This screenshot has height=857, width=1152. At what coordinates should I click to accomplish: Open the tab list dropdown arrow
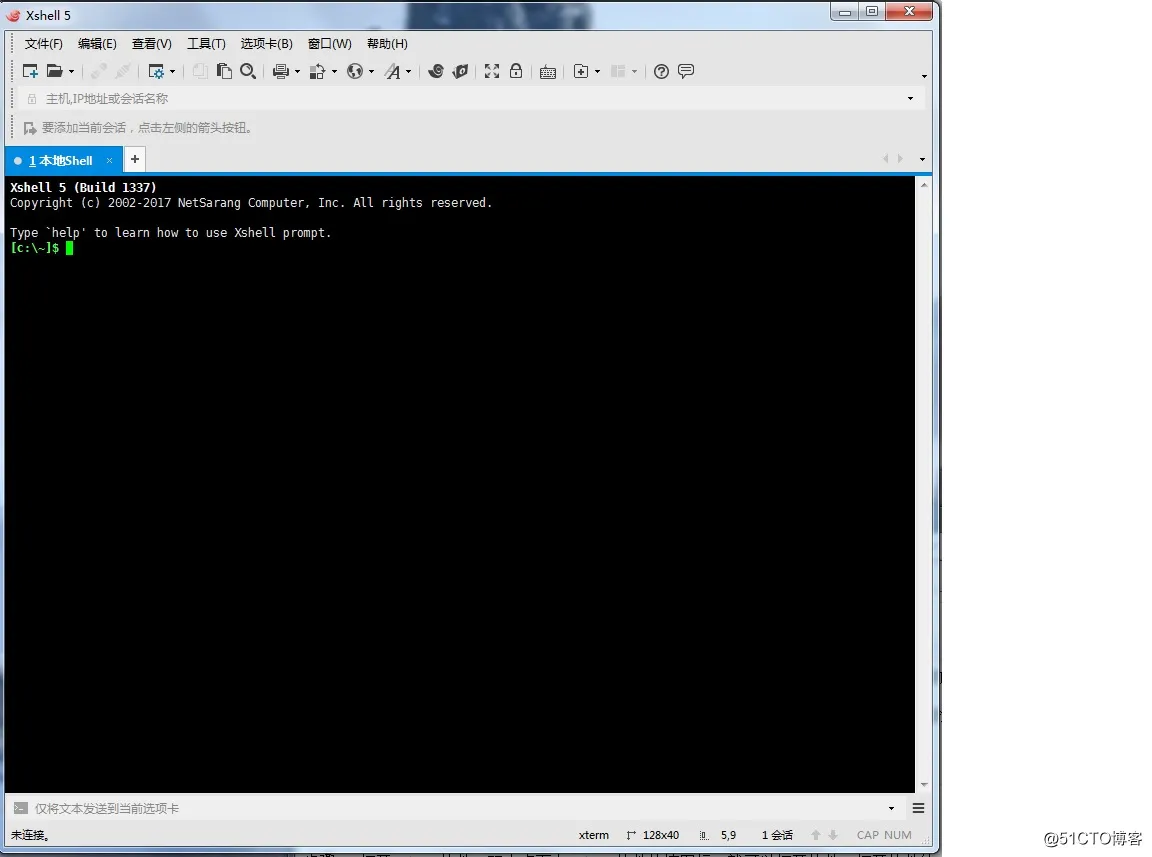(x=922, y=159)
